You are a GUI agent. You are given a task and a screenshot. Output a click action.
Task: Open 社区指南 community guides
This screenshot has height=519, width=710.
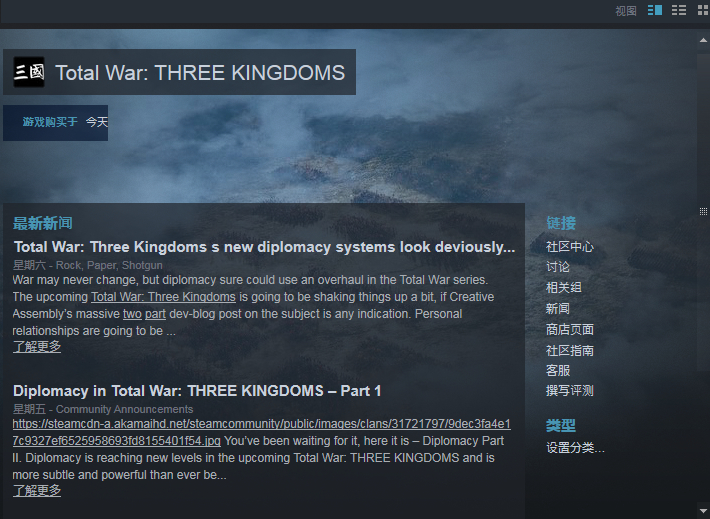[x=570, y=350]
